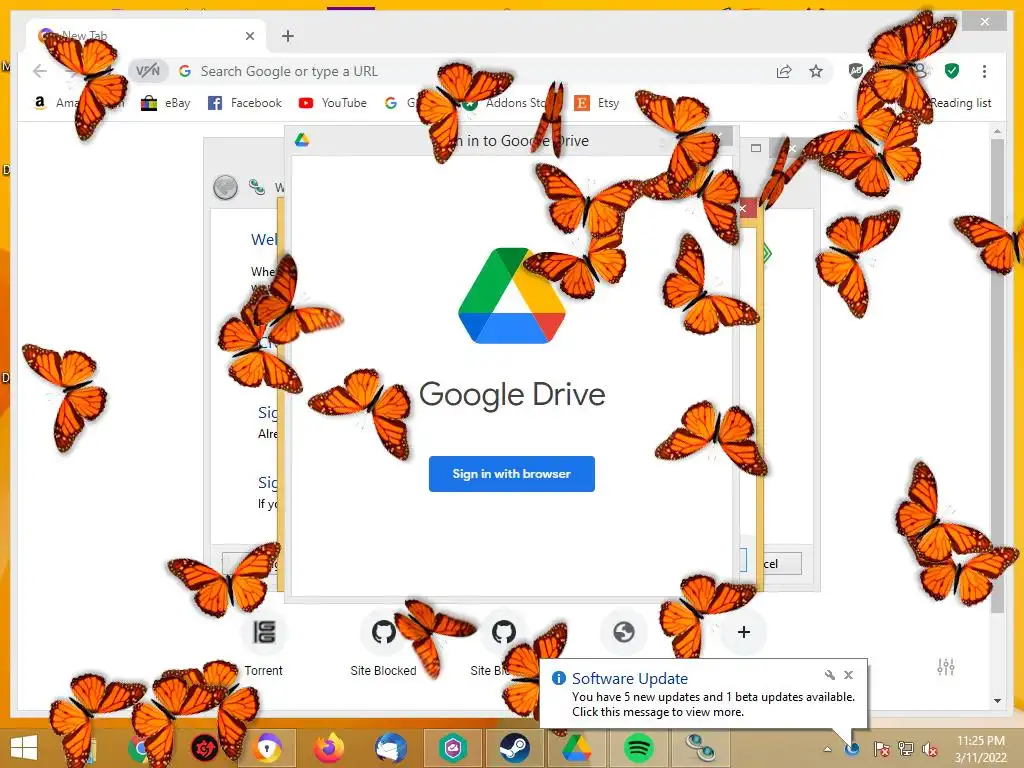Screen dimensions: 1024x768
Task: Click the purple keyhole app in taskbar
Action: pos(268,748)
